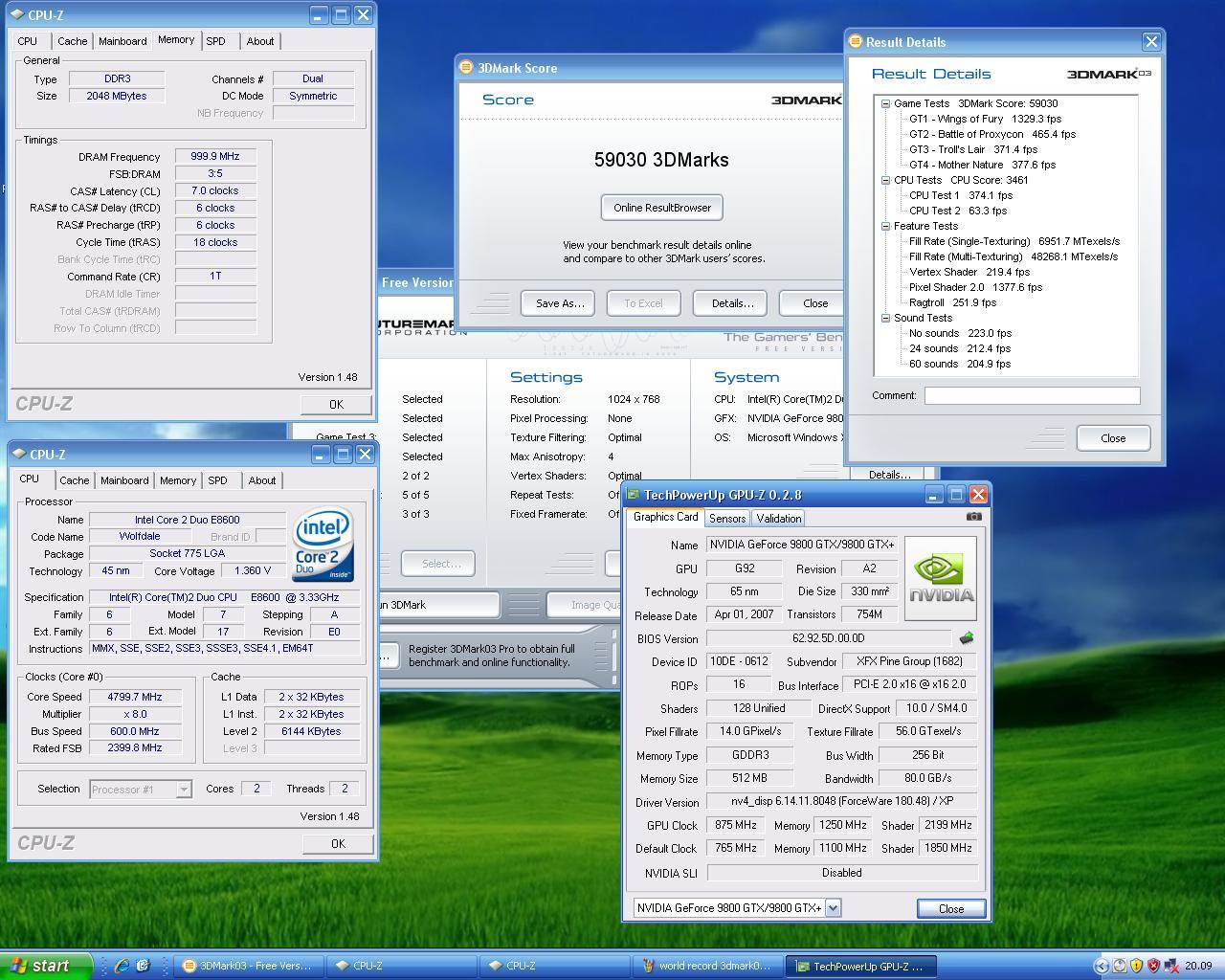Collapse the CPU Tests tree node
The height and width of the screenshot is (980, 1225).
[886, 180]
